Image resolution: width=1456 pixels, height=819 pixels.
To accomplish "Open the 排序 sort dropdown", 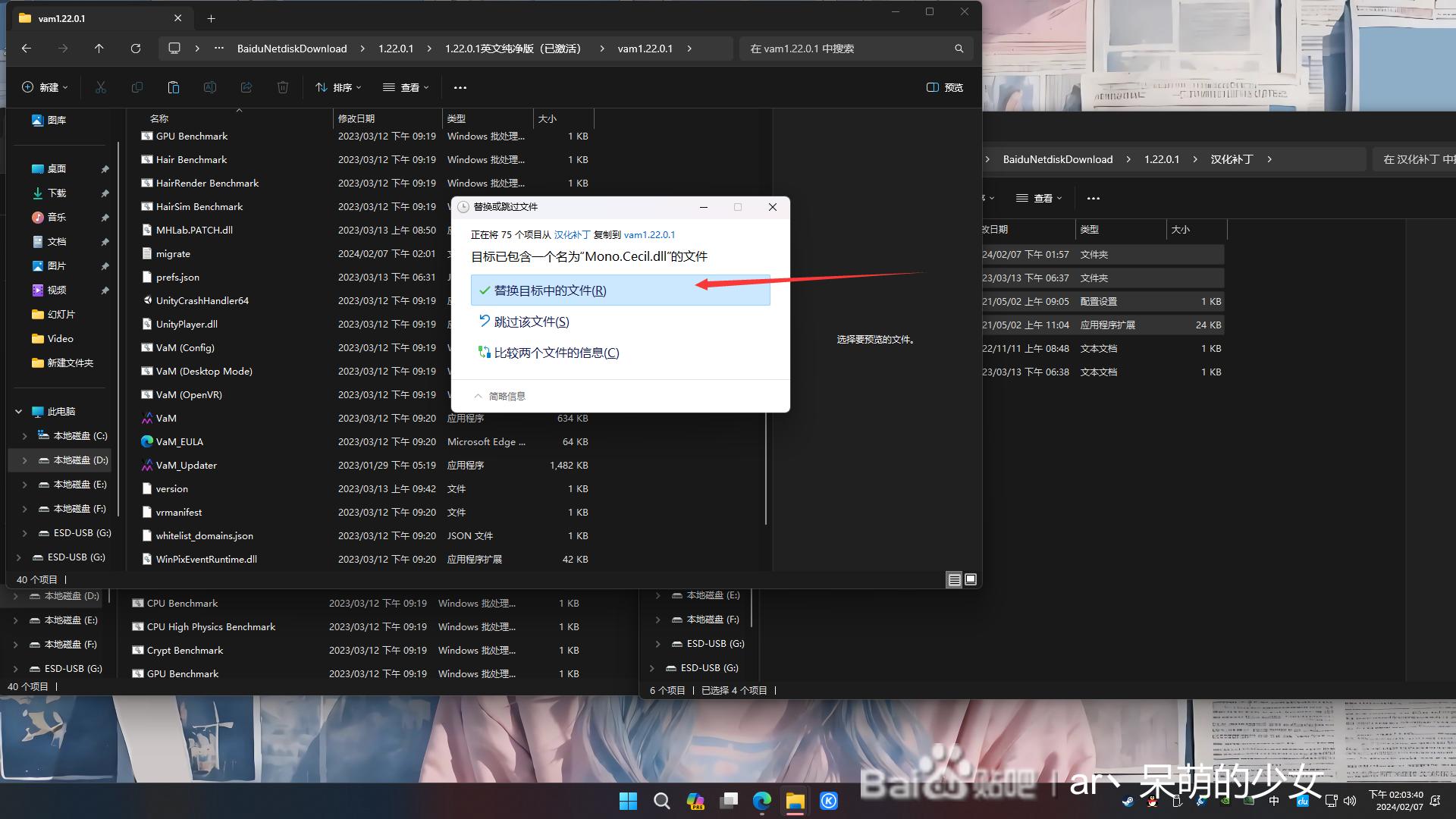I will (338, 87).
